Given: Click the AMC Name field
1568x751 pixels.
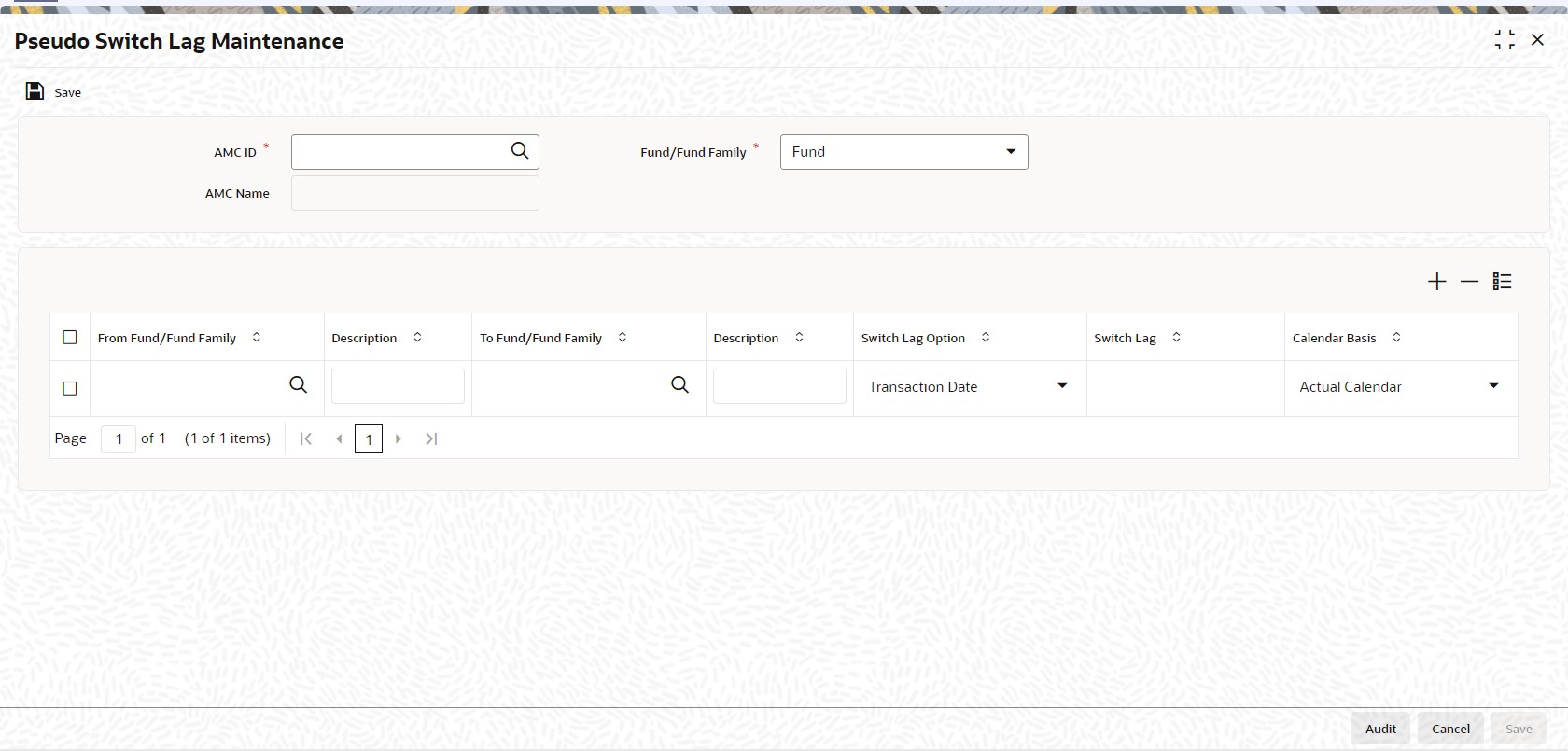Looking at the screenshot, I should [415, 193].
